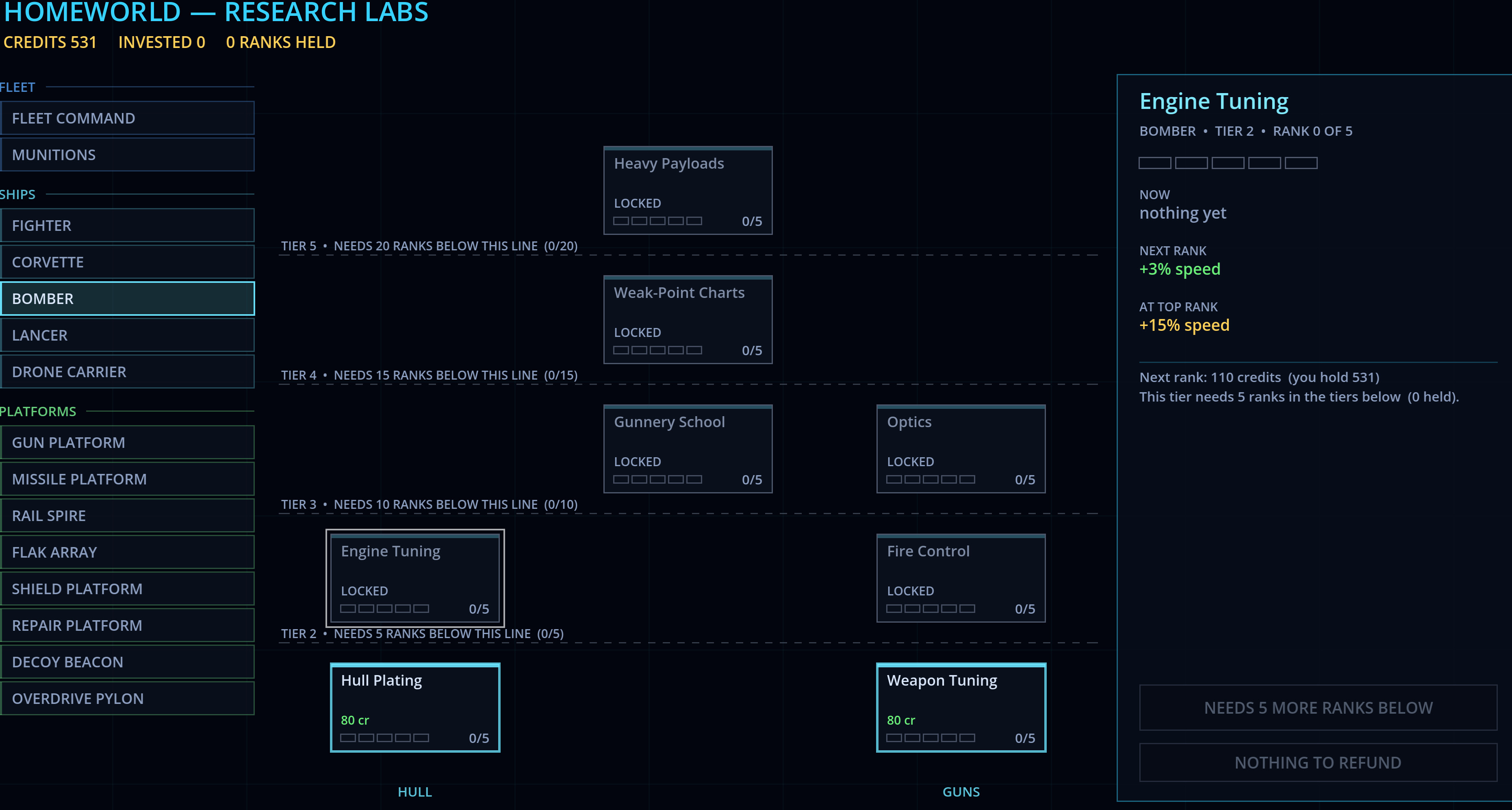
Task: Open the Decoy Beacon tree
Action: (x=127, y=662)
